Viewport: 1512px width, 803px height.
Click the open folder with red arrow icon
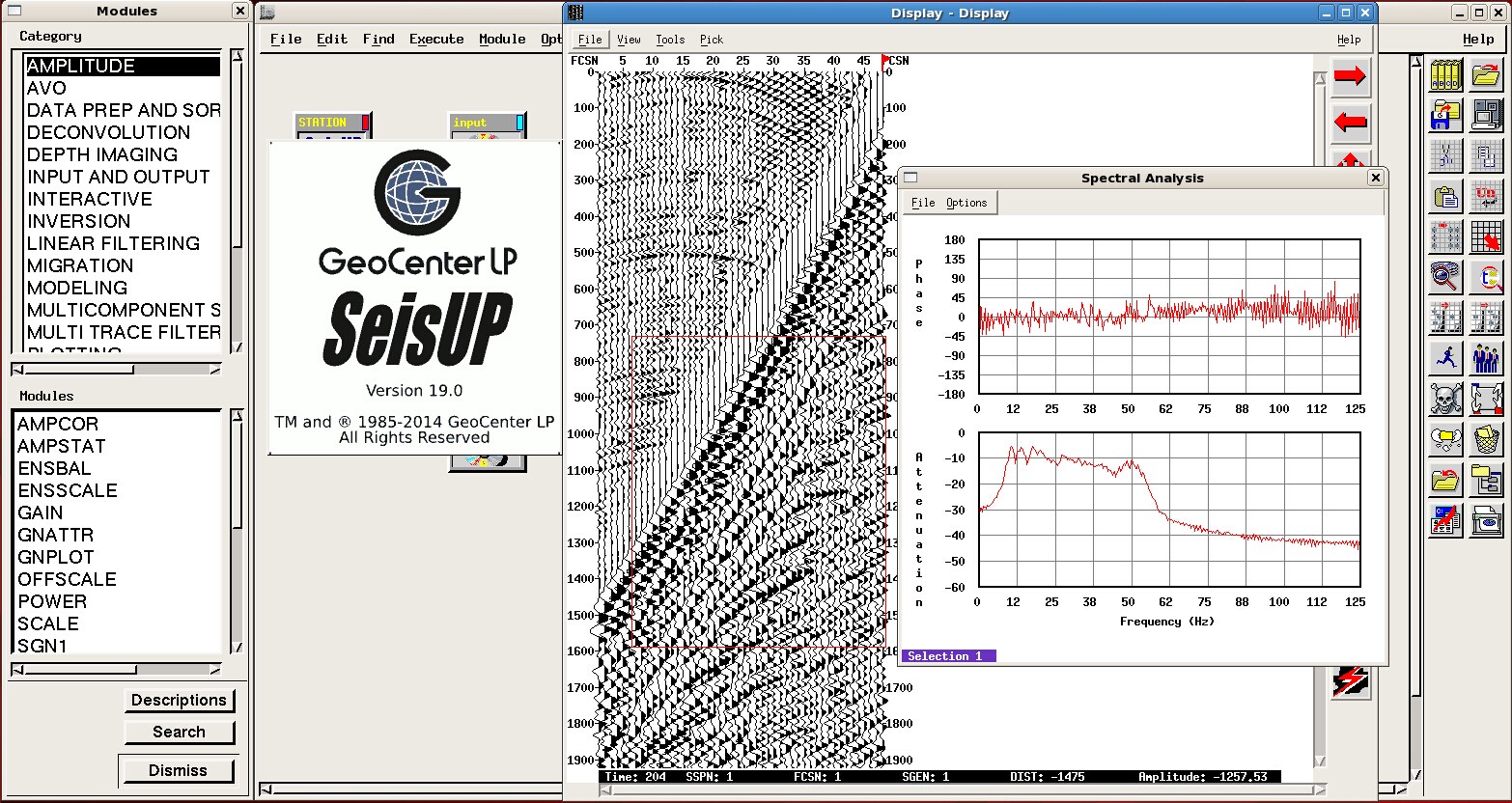pyautogui.click(x=1487, y=76)
